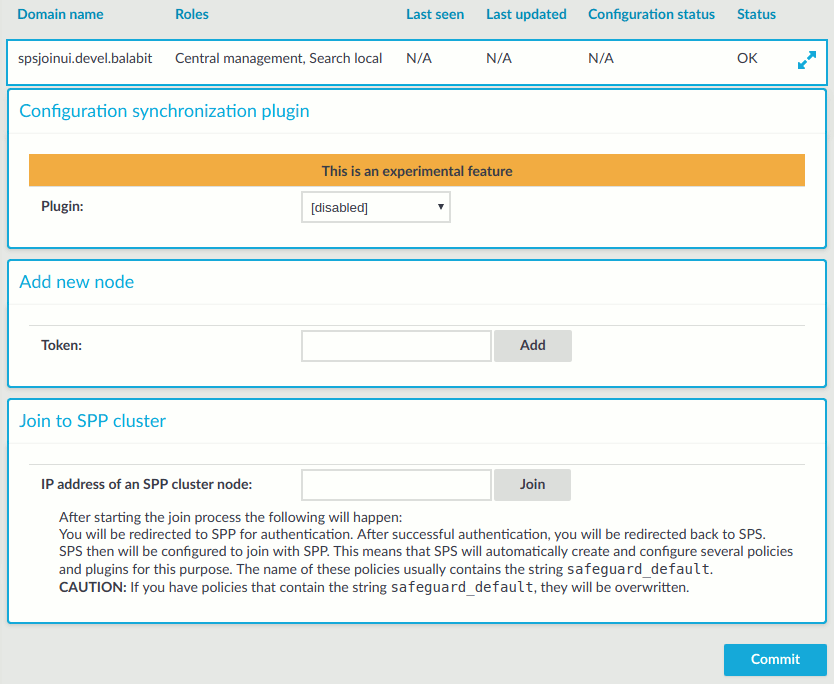Click the OK status value

(747, 59)
